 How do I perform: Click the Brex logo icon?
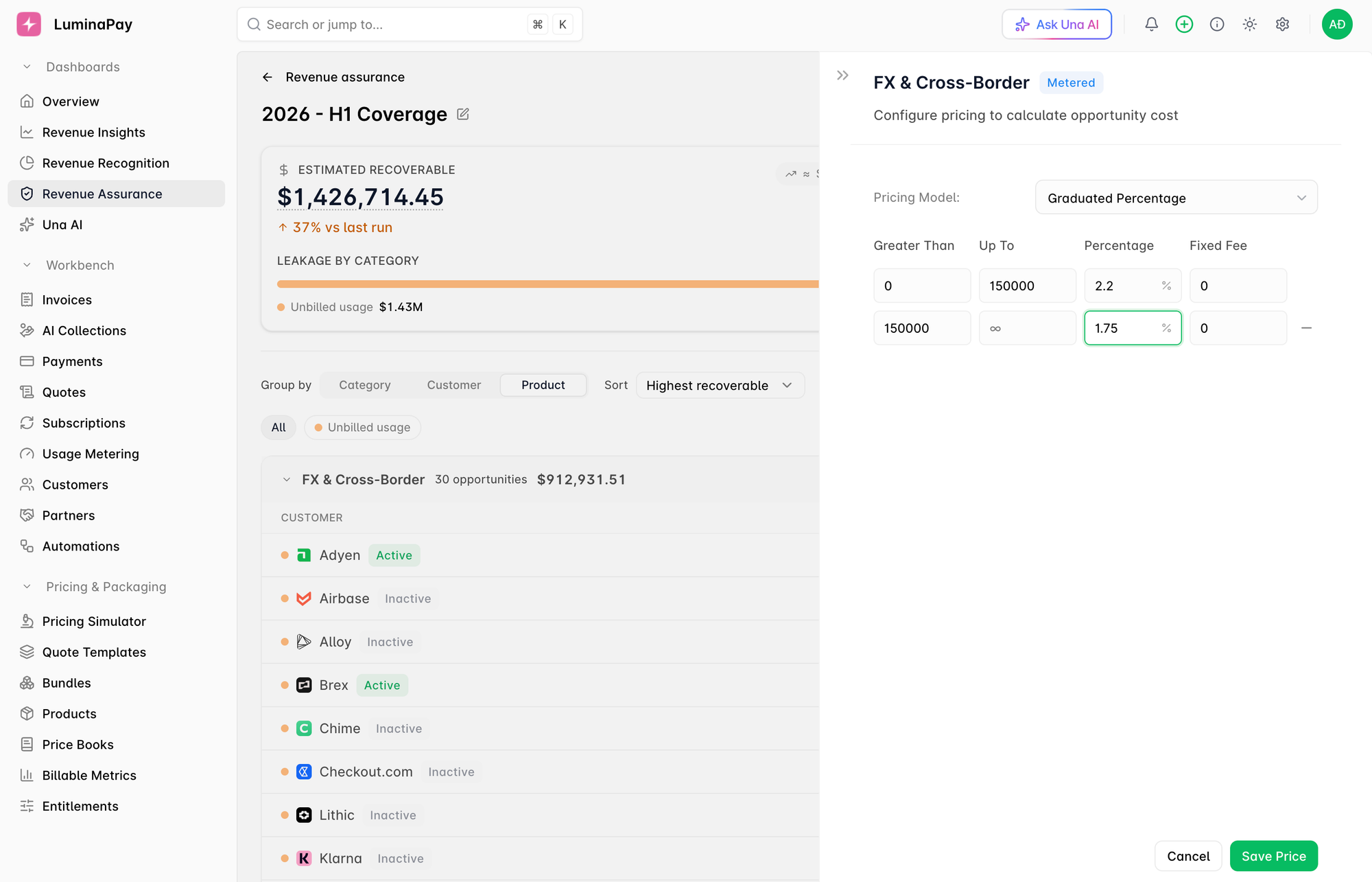click(x=304, y=685)
